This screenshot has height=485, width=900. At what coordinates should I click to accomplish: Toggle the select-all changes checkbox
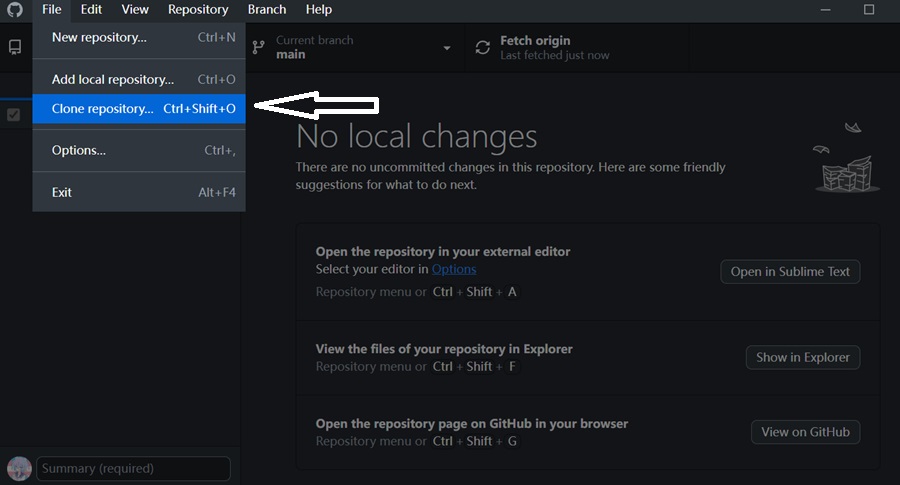click(x=14, y=115)
